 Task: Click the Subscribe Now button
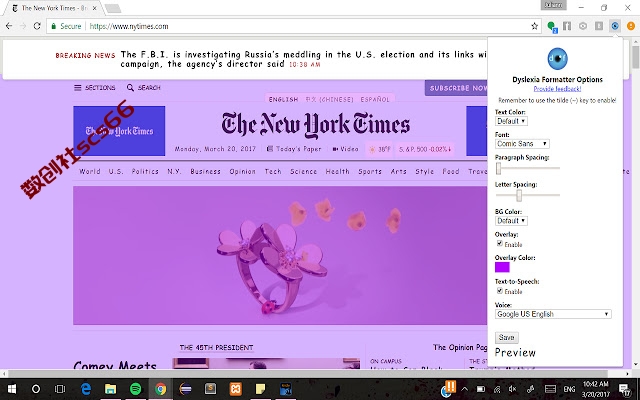tap(456, 88)
